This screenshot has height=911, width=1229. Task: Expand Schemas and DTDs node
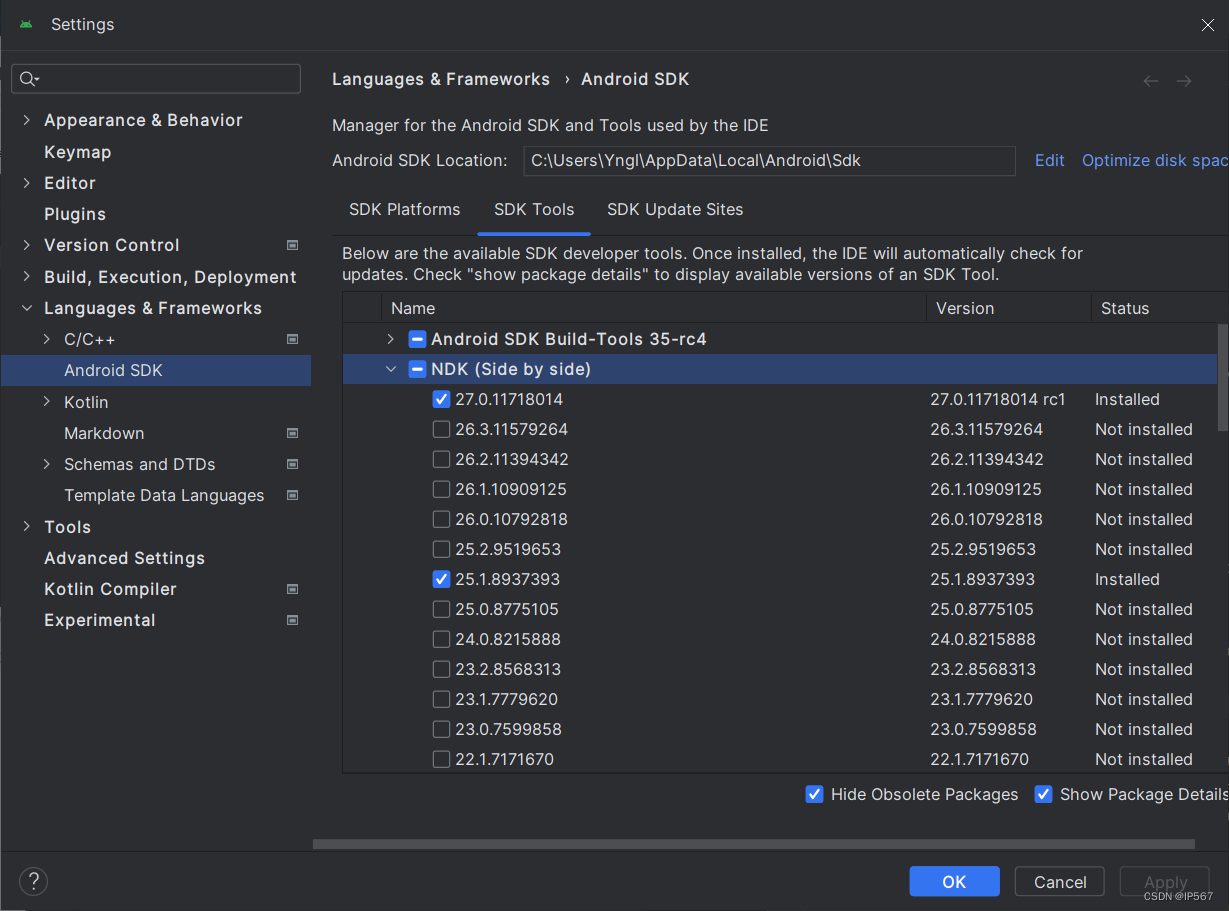(x=47, y=464)
